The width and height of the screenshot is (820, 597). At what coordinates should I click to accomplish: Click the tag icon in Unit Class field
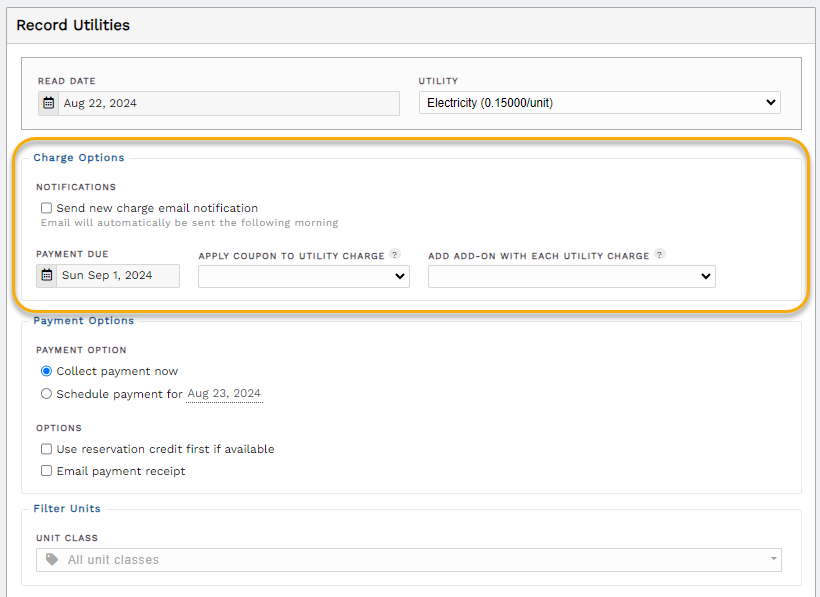tap(52, 559)
